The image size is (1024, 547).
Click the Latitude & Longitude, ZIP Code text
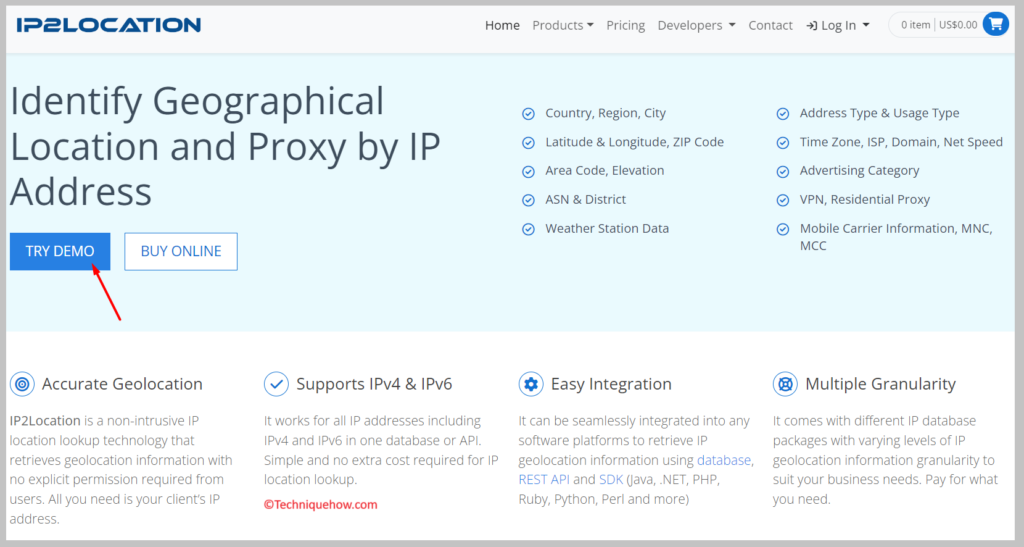tap(635, 142)
